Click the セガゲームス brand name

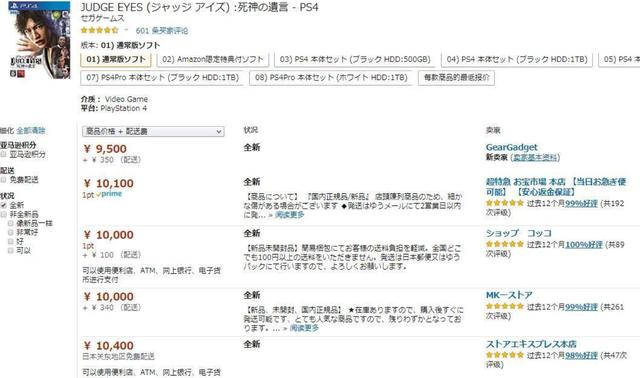pos(102,18)
